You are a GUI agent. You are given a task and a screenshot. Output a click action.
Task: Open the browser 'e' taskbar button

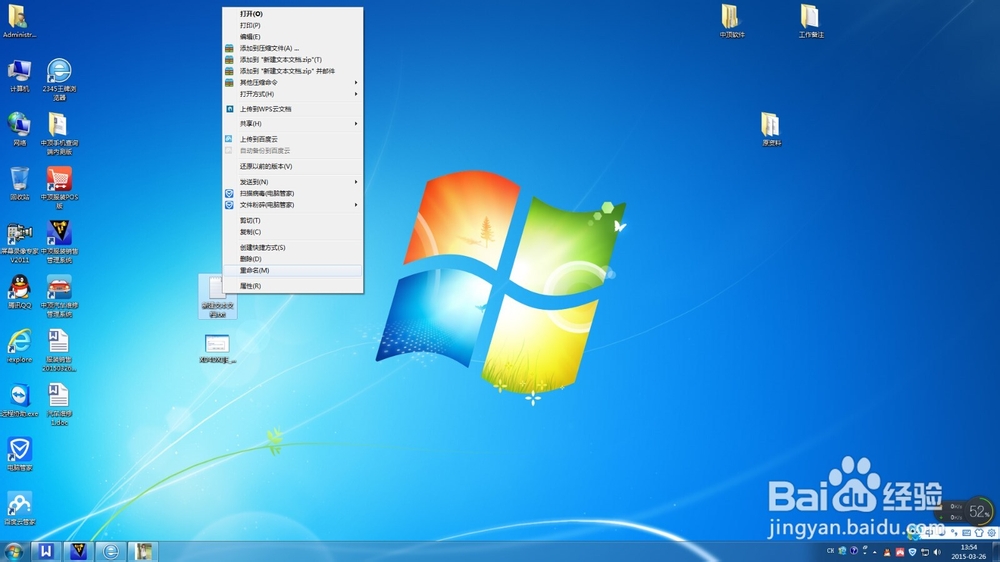coord(110,551)
